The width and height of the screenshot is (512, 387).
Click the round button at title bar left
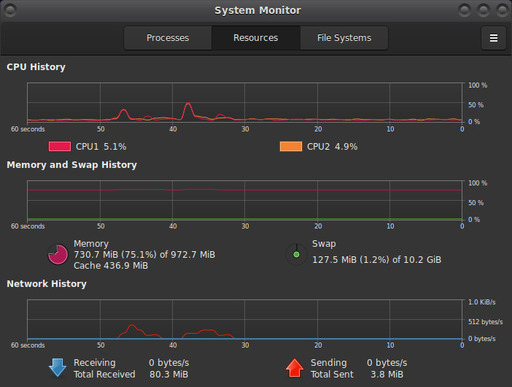click(x=10, y=10)
